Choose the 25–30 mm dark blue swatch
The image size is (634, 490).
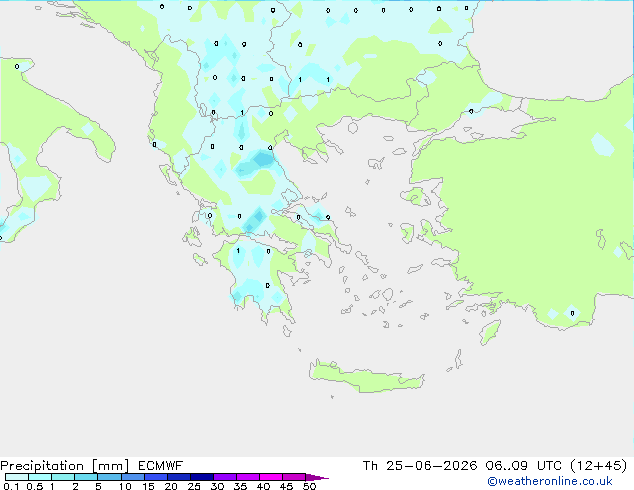click(x=202, y=477)
